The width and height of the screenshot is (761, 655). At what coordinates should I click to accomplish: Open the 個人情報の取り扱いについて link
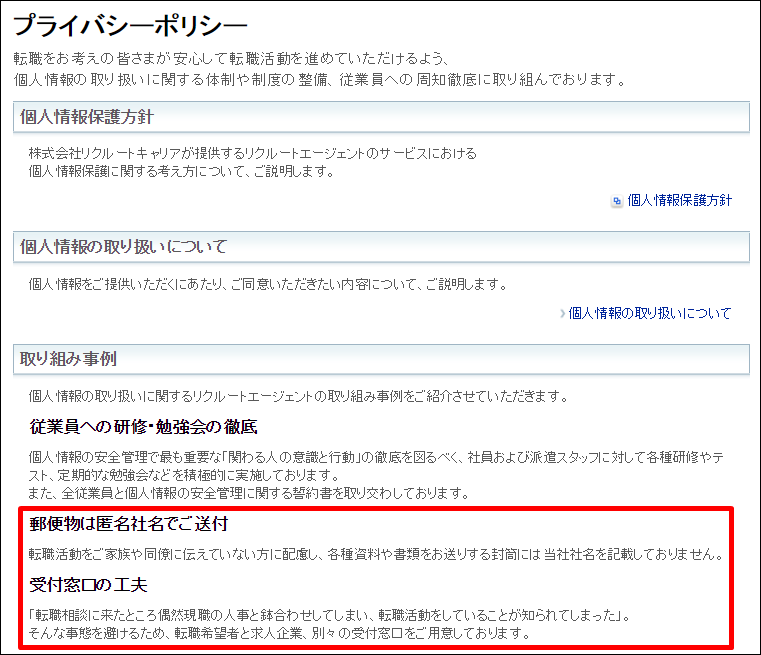650,314
